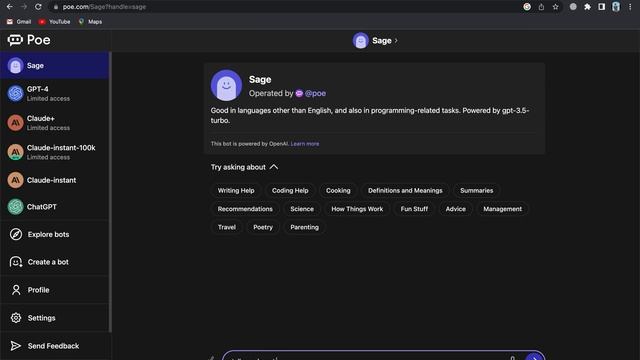The height and width of the screenshot is (360, 640).
Task: Click the Sage header title with chevron
Action: pos(385,41)
